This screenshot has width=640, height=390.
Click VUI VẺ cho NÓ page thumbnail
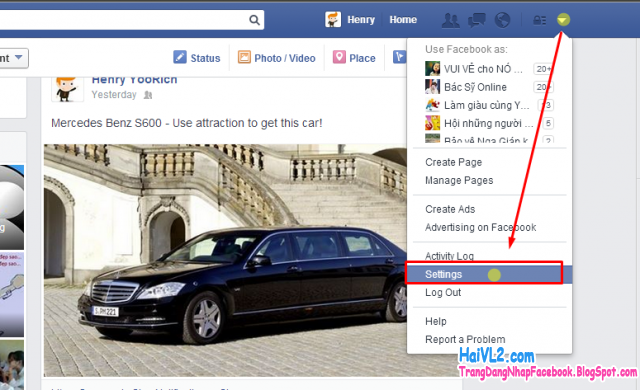click(432, 69)
